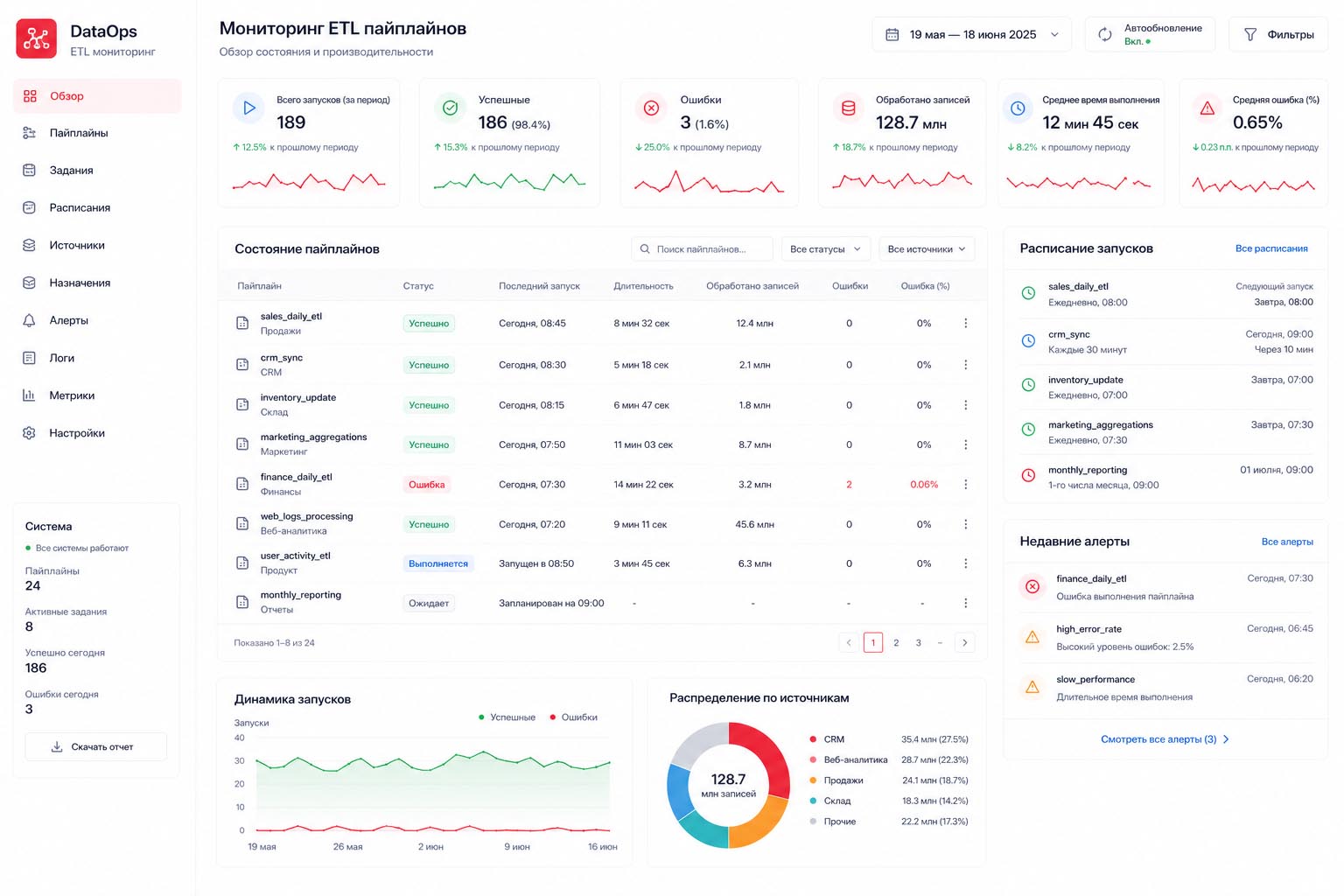Open Настройки gear icon in sidebar

[x=29, y=433]
